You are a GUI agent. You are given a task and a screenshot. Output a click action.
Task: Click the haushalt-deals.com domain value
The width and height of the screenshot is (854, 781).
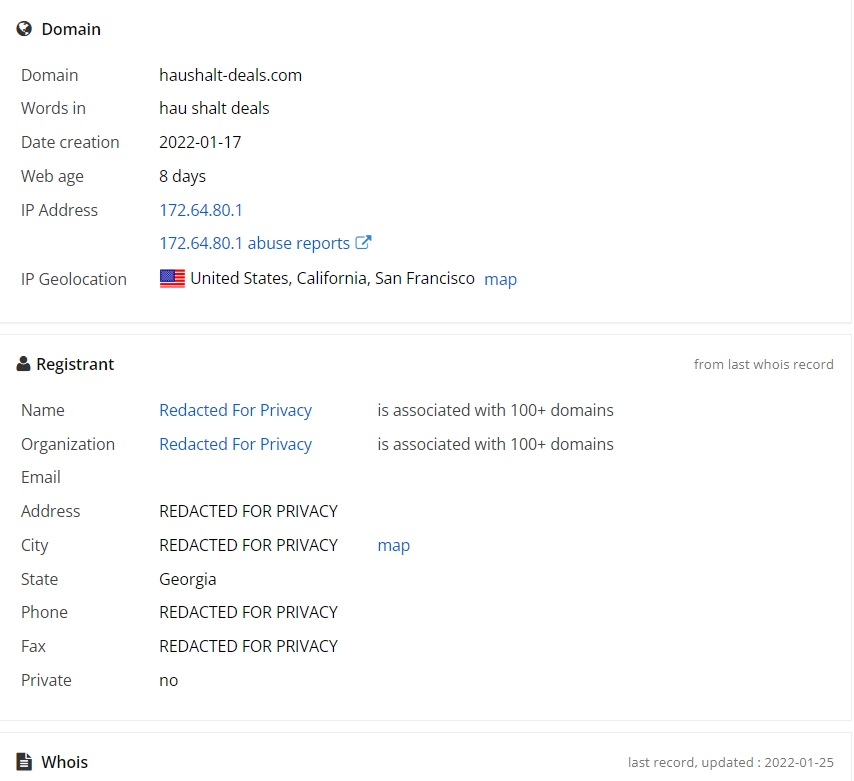tap(230, 75)
